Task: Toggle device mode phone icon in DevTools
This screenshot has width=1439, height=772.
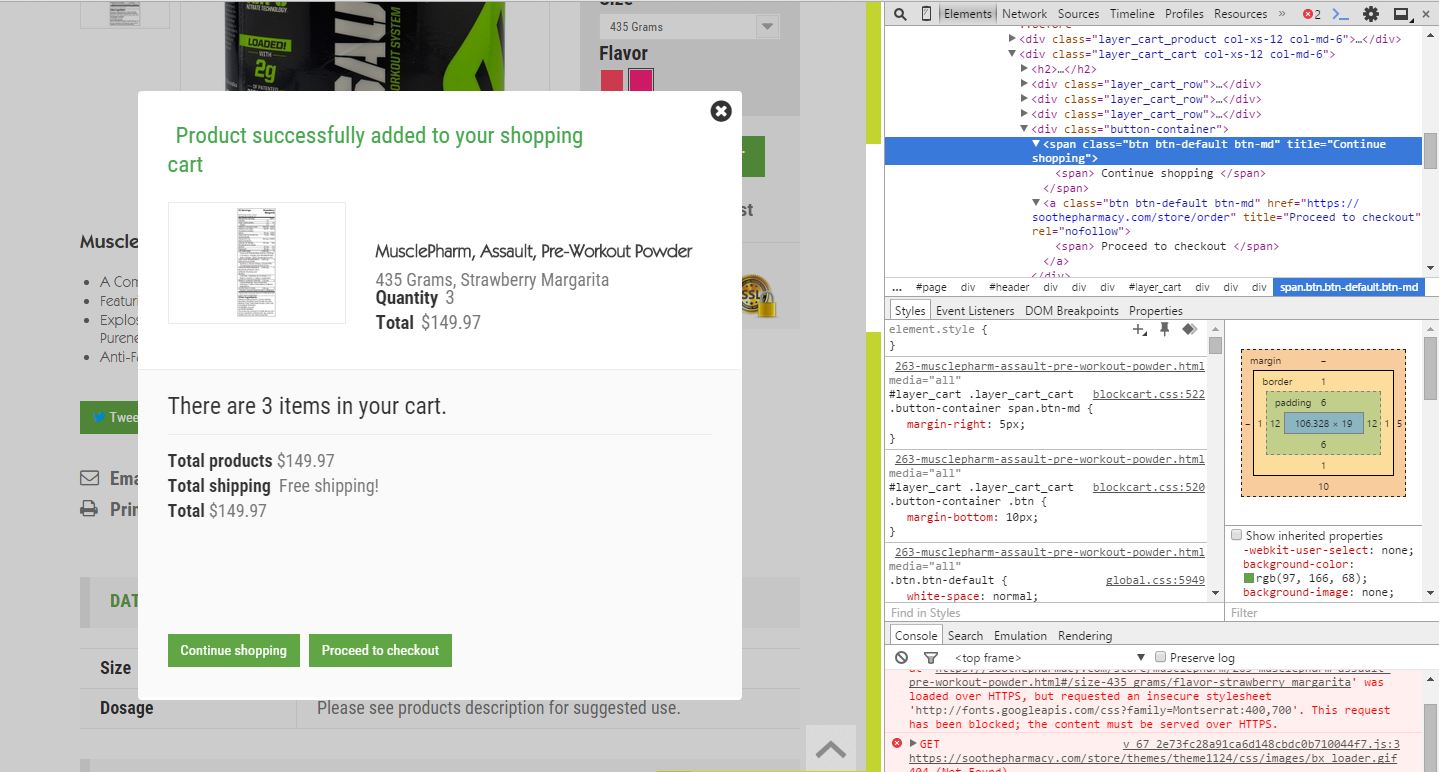Action: 927,14
